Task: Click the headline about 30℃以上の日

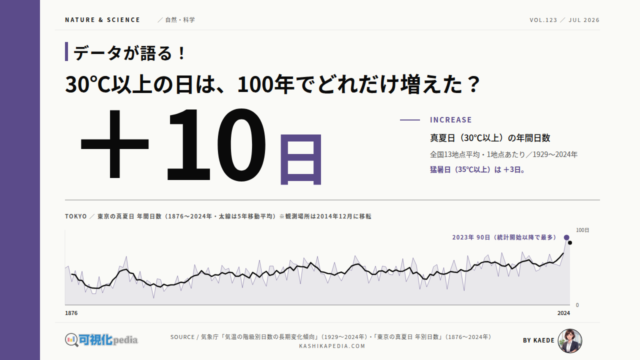Action: click(272, 84)
